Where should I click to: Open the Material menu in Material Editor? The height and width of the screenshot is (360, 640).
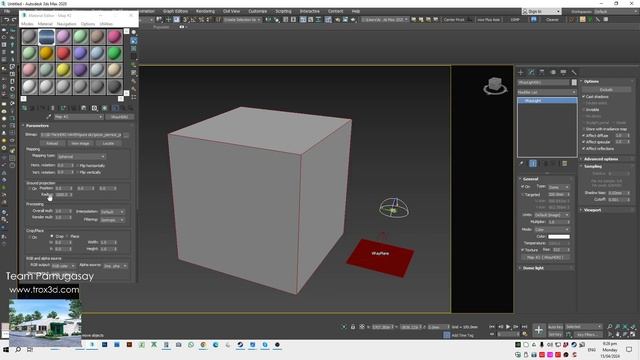tap(45, 24)
